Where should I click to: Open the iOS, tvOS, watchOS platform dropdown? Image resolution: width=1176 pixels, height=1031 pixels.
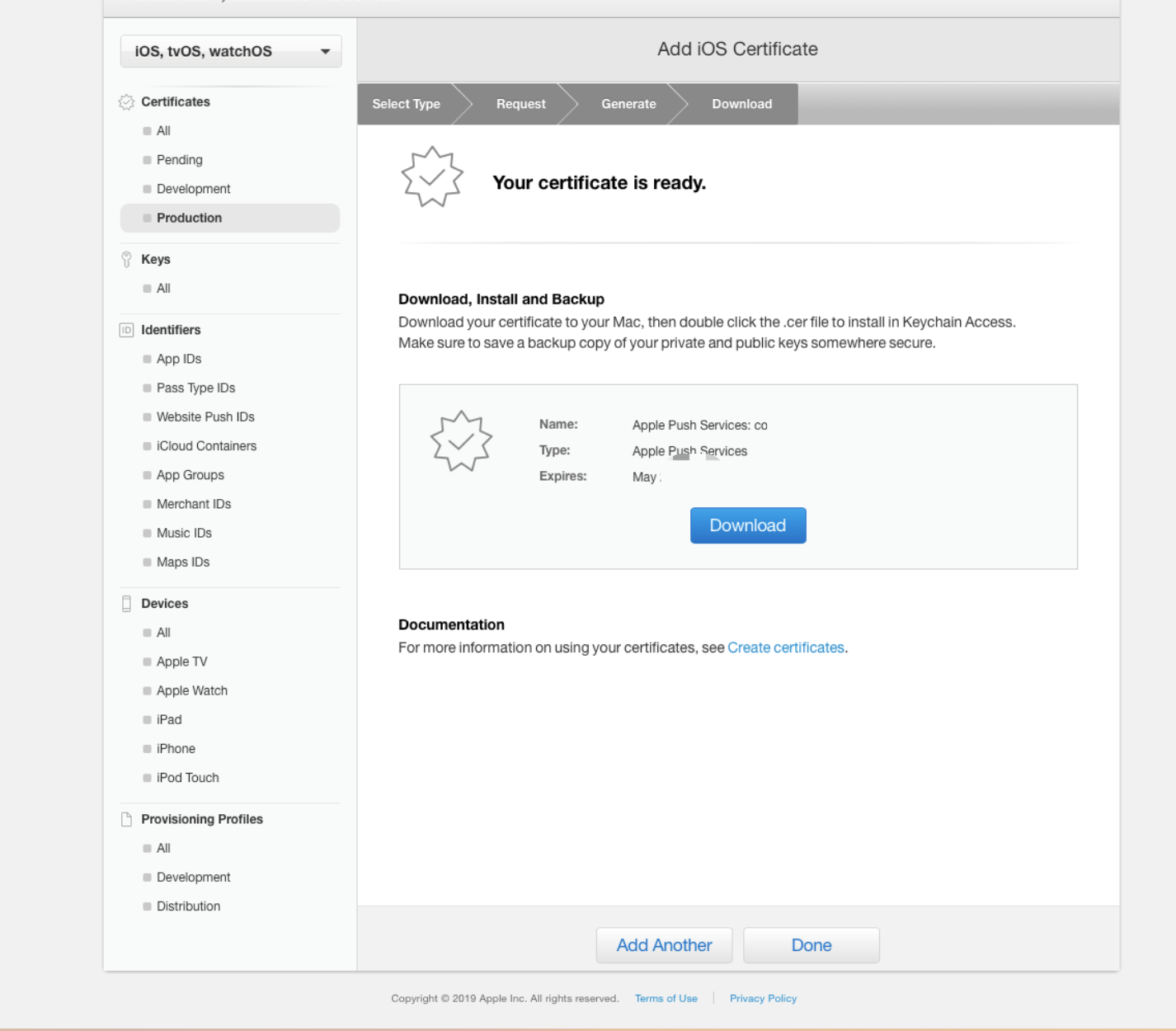[231, 51]
